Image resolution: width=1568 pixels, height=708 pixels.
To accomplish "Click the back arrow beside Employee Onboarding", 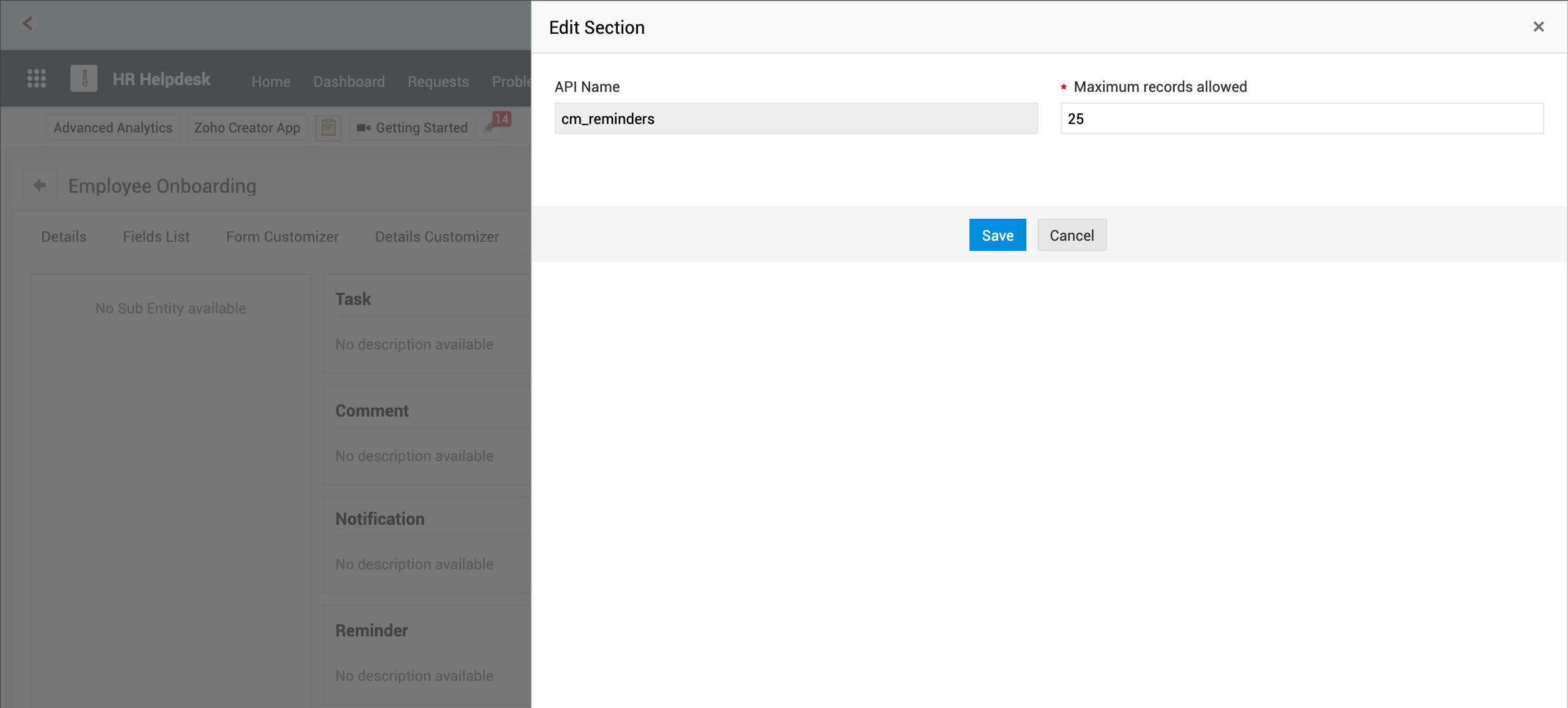I will coord(39,185).
